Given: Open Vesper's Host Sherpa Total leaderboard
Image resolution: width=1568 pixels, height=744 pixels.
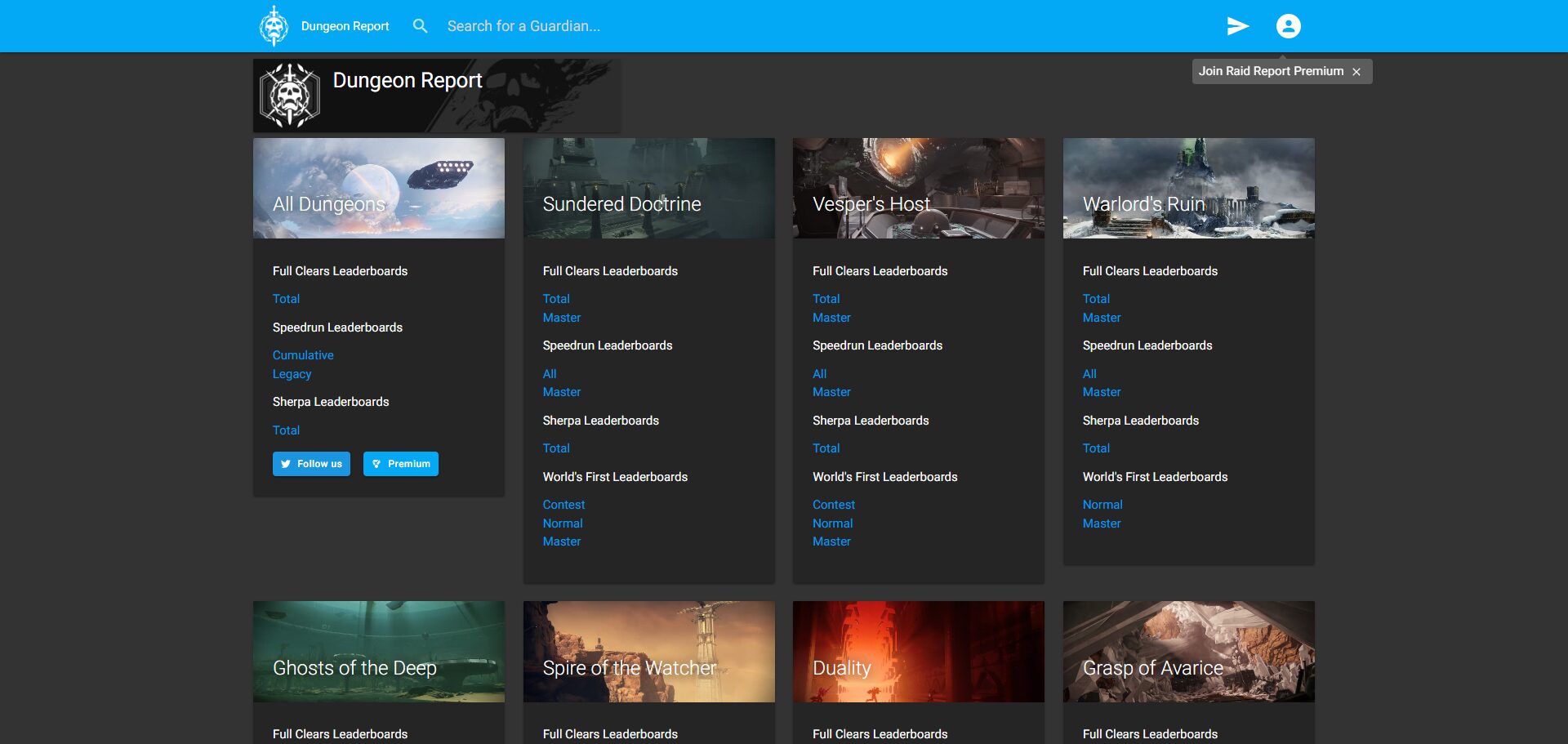Looking at the screenshot, I should 826,448.
